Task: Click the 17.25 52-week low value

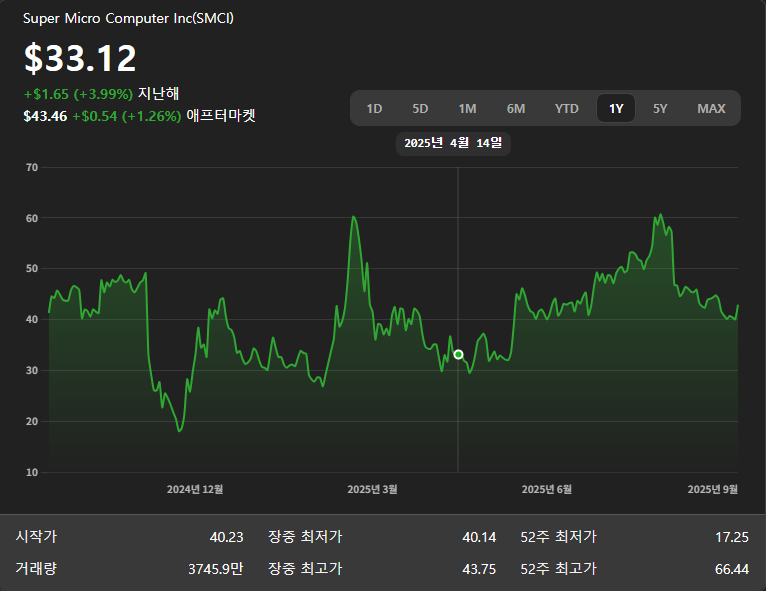Action: (732, 537)
